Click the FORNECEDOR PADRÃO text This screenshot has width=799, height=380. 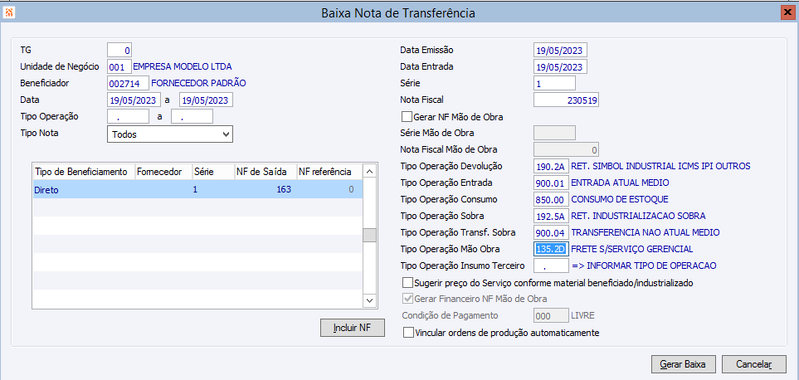(x=199, y=83)
